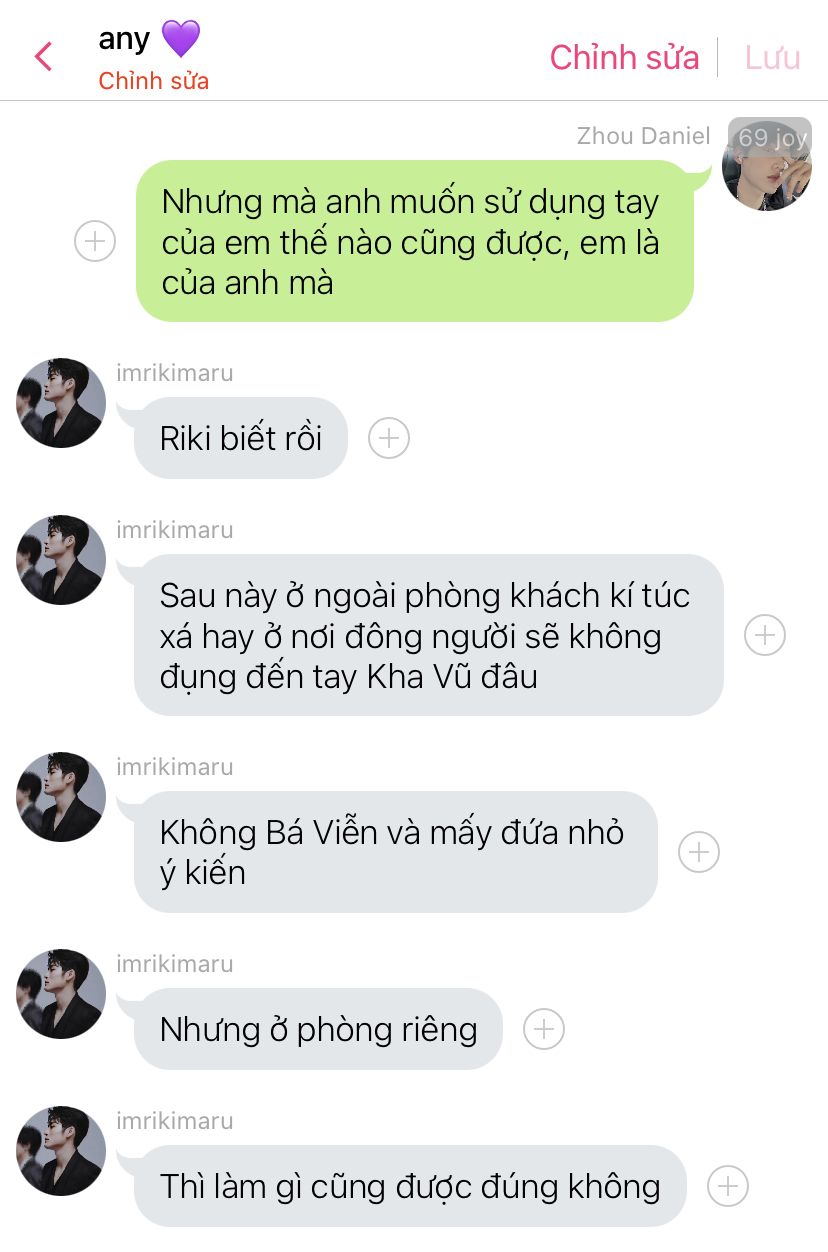Tap the 'Lưu' save button
Viewport: 828px width, 1252px height.
773,57
